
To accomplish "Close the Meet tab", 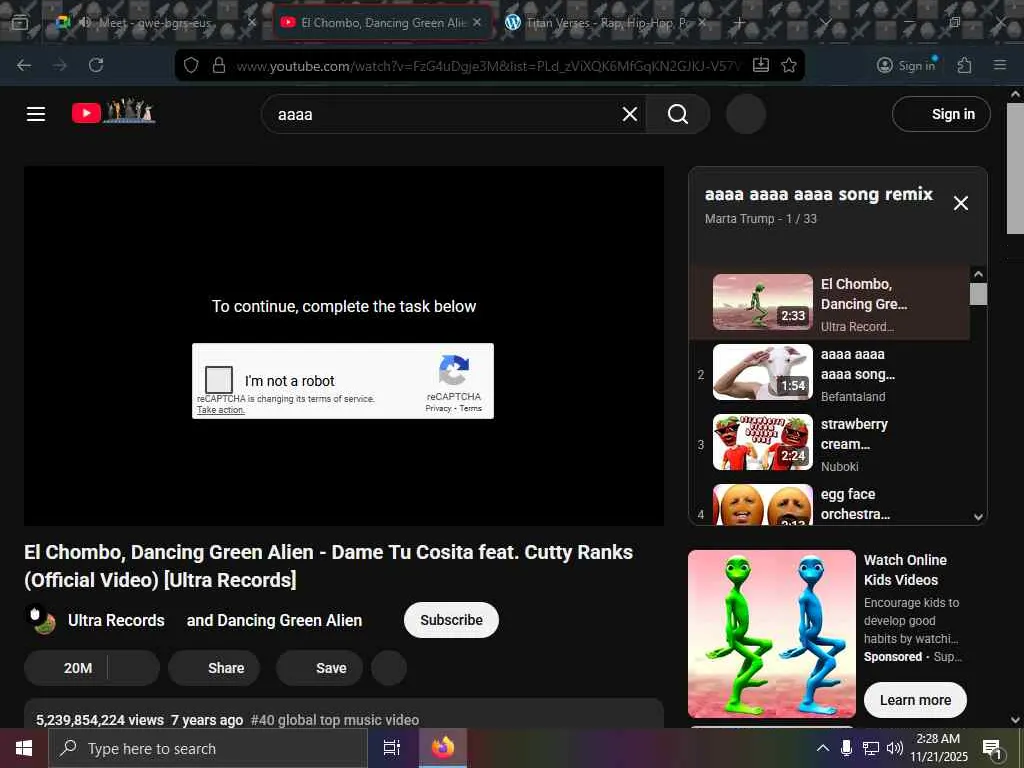I will [252, 22].
